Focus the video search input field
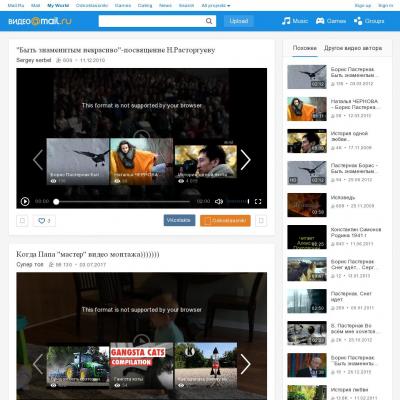This screenshot has height=400, width=400. point(152,21)
